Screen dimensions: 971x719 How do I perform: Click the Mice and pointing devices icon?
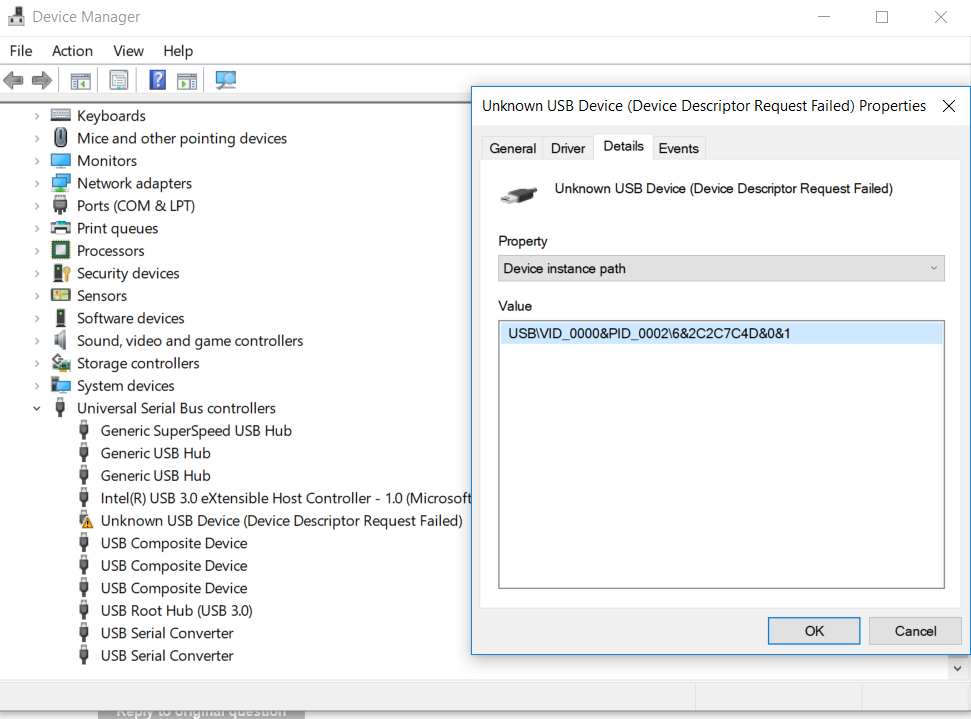61,137
